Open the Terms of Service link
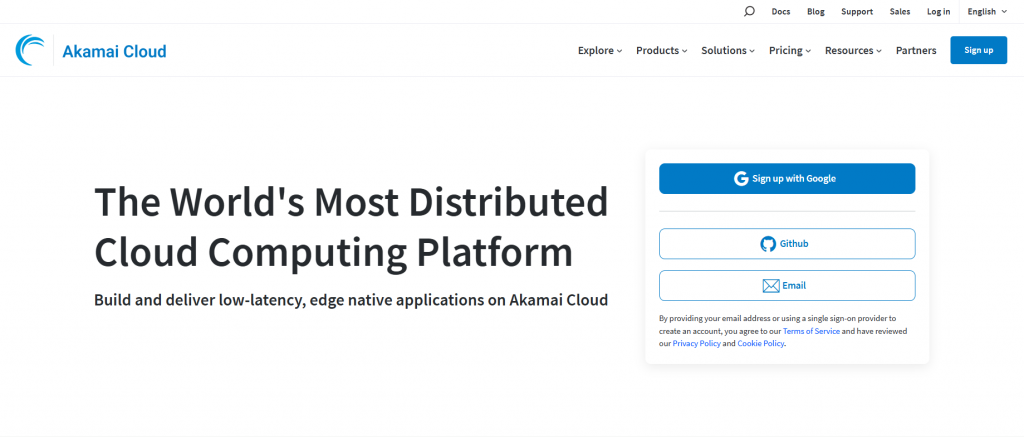The width and height of the screenshot is (1024, 437). coord(811,331)
